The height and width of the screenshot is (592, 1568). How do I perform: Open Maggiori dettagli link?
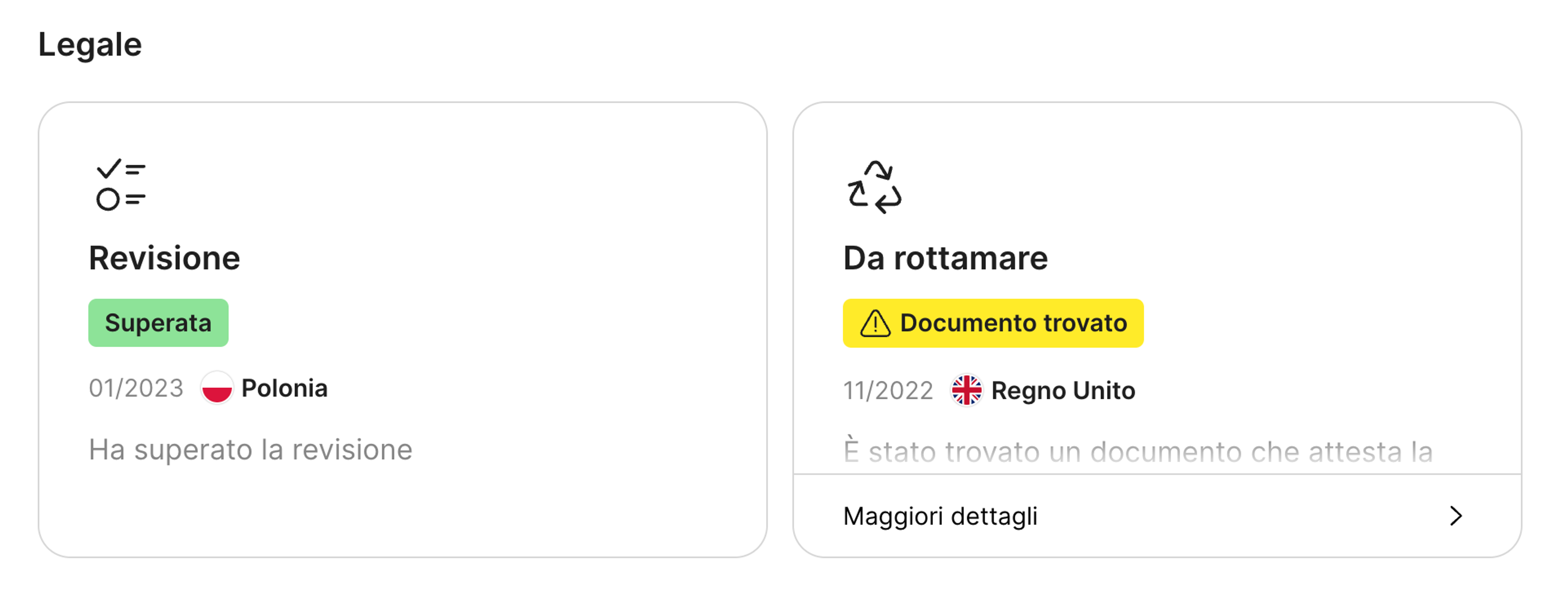coord(940,516)
